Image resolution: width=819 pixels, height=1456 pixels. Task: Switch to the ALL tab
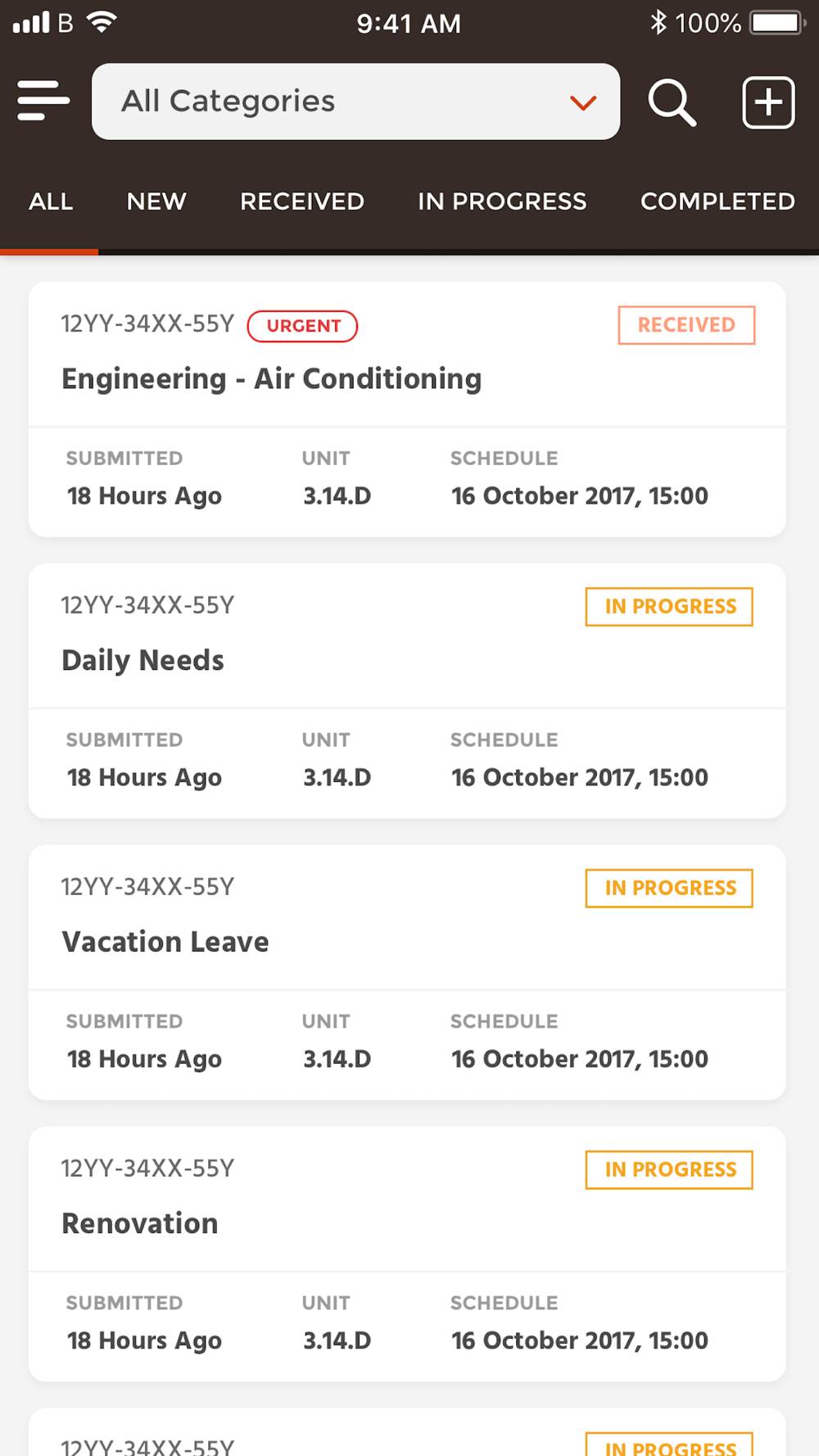click(x=51, y=201)
